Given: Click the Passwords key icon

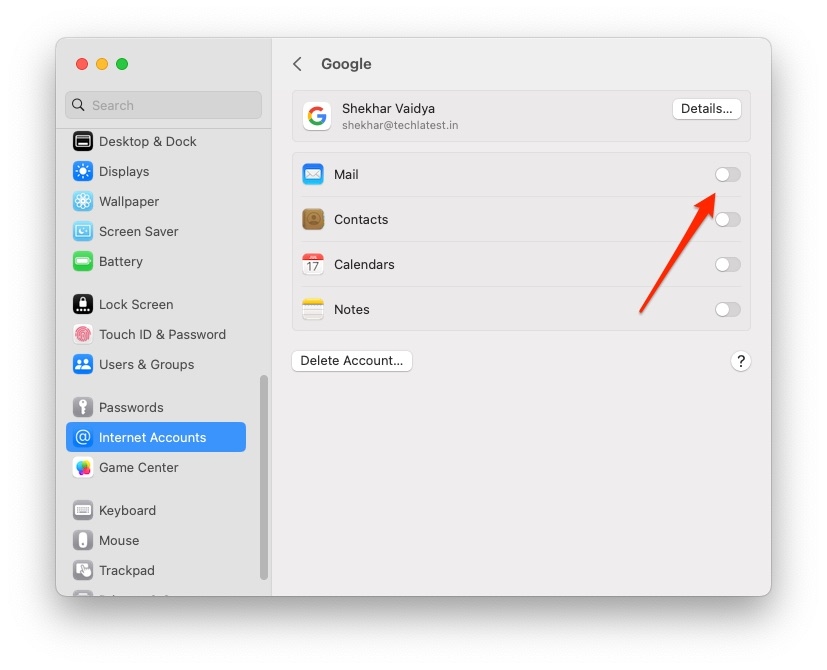Looking at the screenshot, I should tap(83, 407).
